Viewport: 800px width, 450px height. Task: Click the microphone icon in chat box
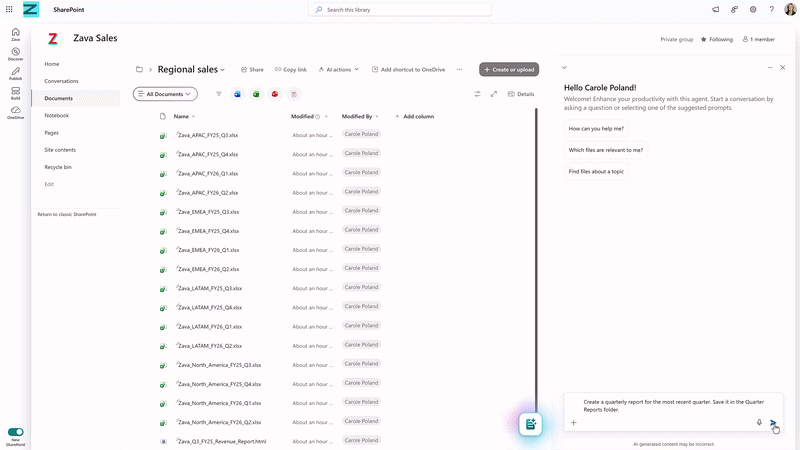759,422
